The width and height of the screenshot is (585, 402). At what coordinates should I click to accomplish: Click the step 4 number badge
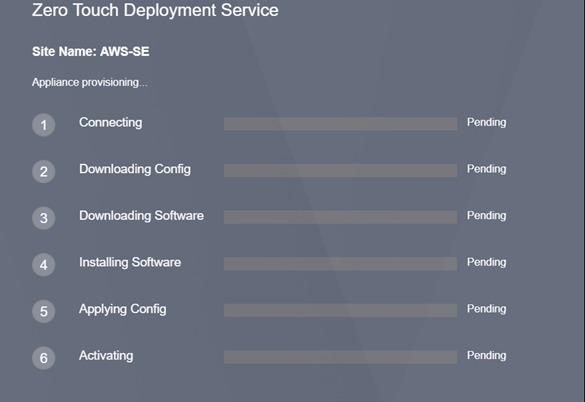[x=44, y=265]
